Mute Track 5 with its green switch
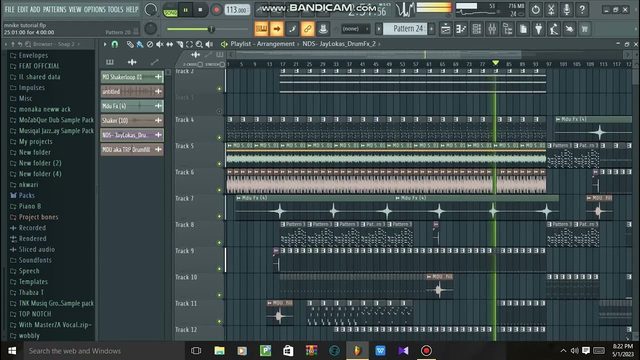 click(x=220, y=164)
